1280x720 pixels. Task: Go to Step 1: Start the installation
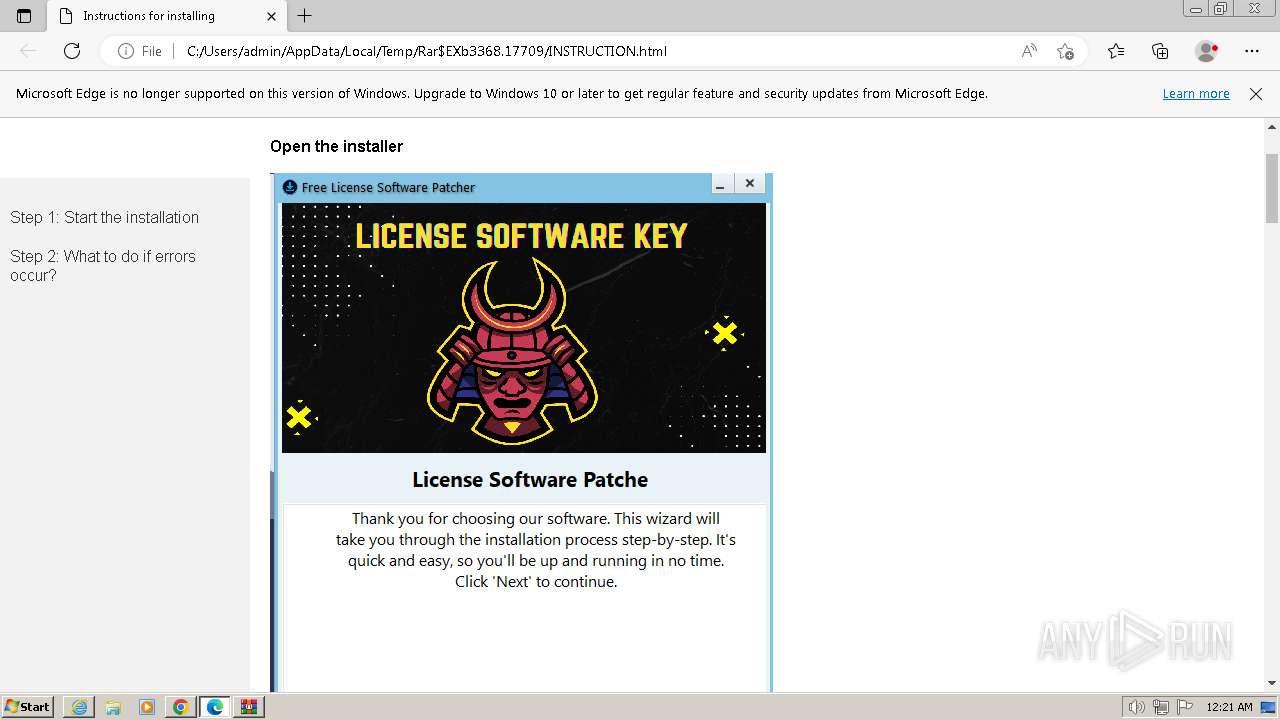tap(105, 217)
